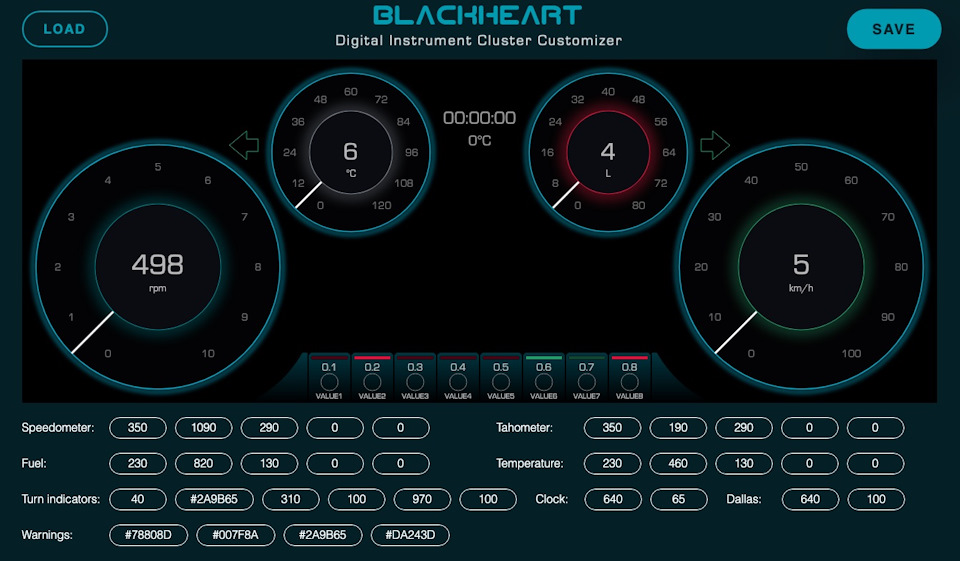The width and height of the screenshot is (960, 561).
Task: Select the VALUE6 green indicator
Action: pyautogui.click(x=543, y=381)
